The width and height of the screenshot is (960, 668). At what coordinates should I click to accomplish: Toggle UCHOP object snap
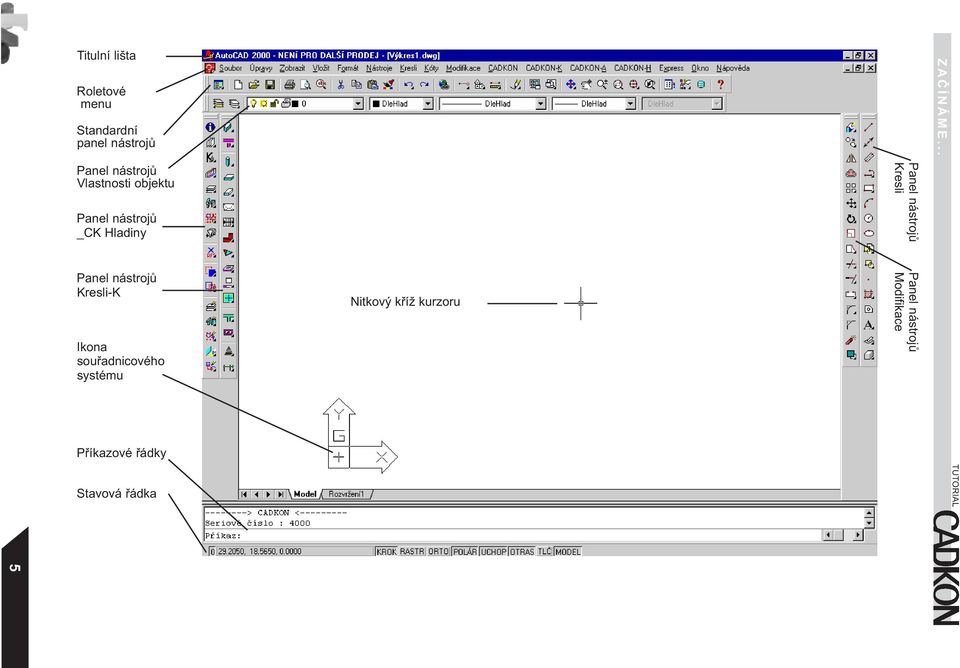coord(493,552)
